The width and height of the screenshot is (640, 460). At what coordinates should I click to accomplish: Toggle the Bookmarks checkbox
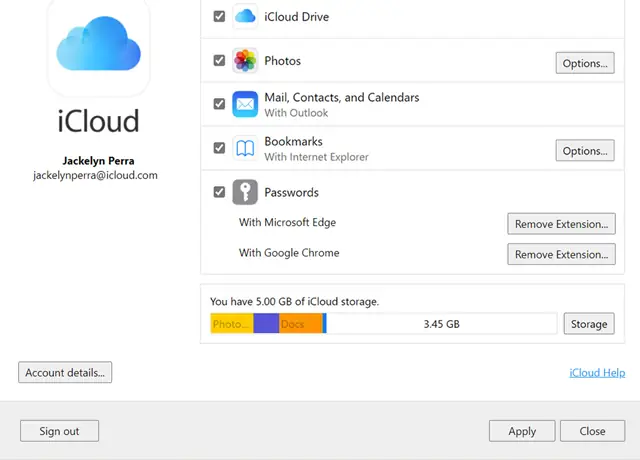click(x=219, y=148)
